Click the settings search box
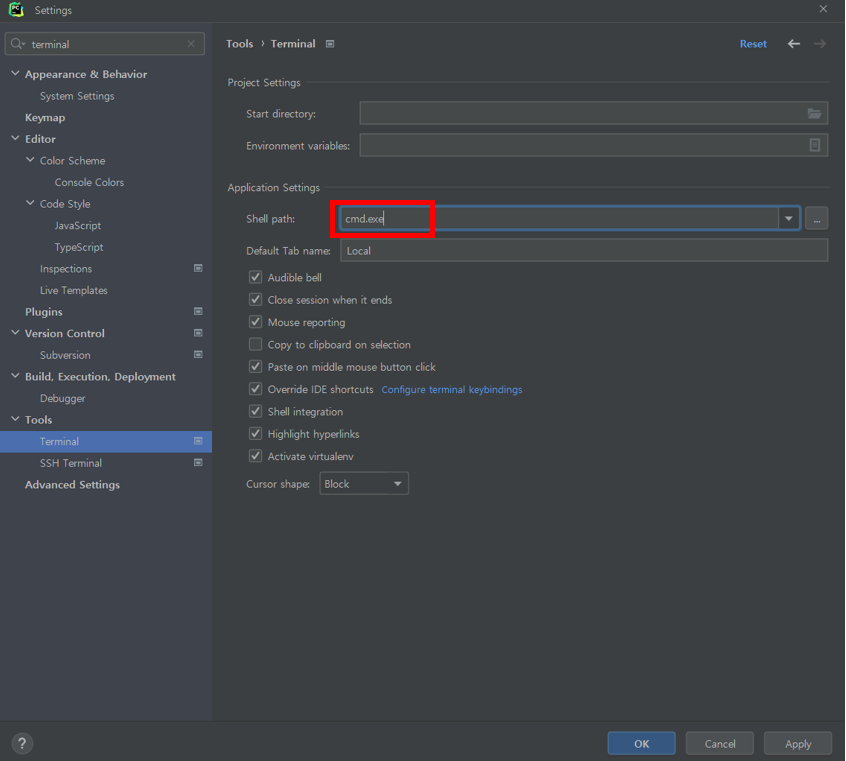This screenshot has height=761, width=846. pyautogui.click(x=105, y=44)
